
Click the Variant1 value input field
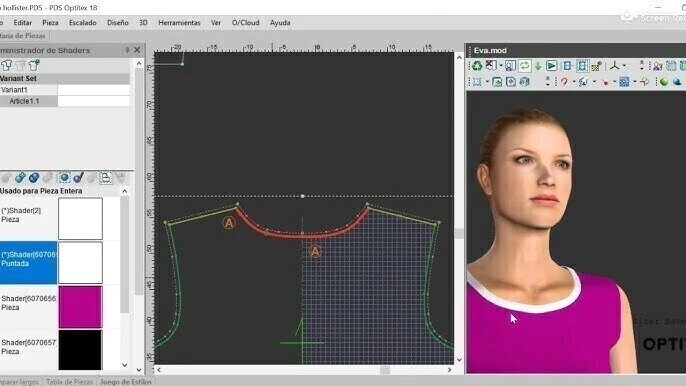coord(94,90)
